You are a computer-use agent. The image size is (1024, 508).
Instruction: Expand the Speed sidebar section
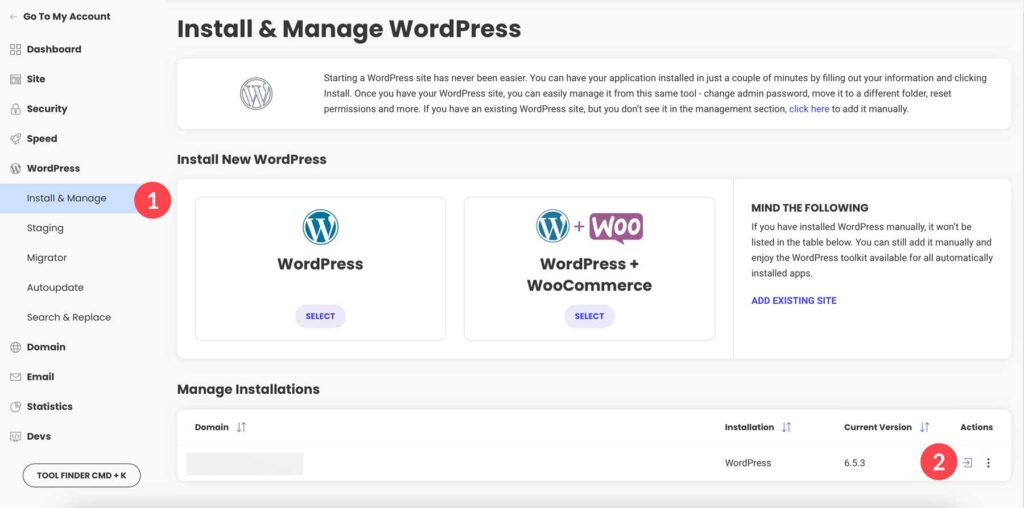(42, 139)
